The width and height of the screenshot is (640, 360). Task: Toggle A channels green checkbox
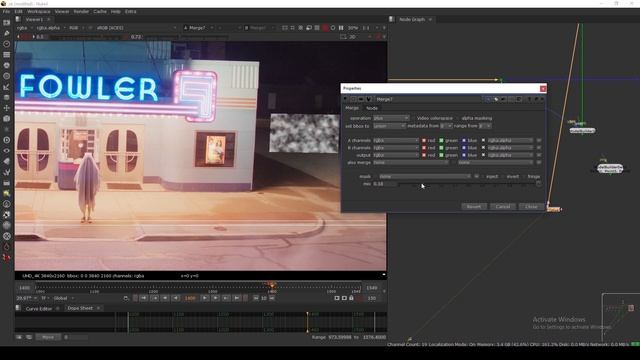tap(441, 140)
